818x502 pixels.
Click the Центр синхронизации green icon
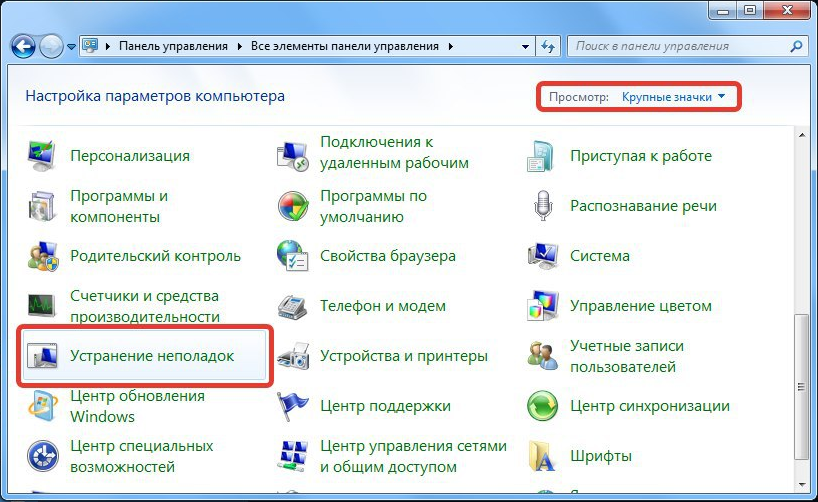click(x=543, y=406)
